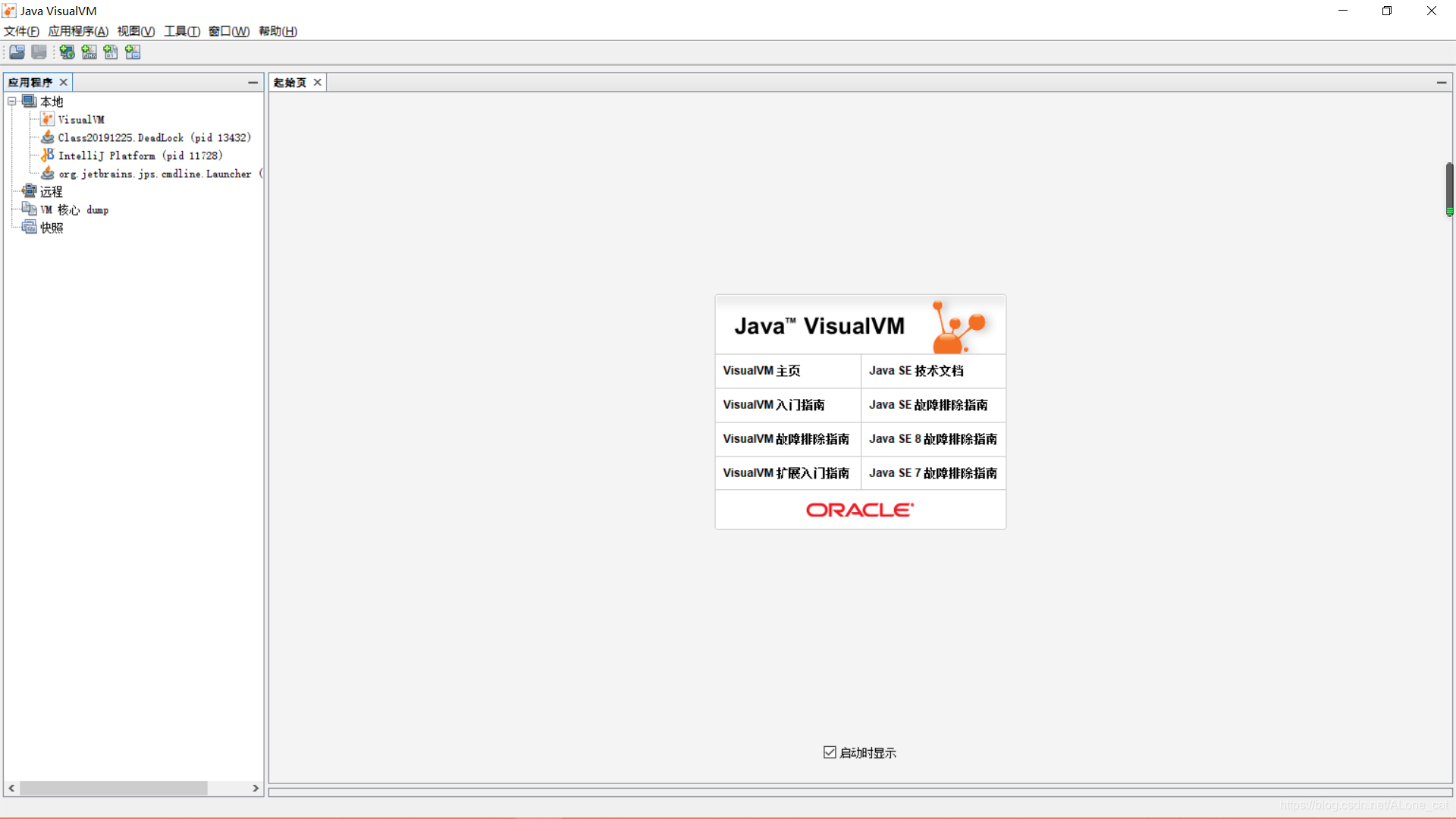Click the Load snapshot folder toolbar icon
Image resolution: width=1456 pixels, height=819 pixels.
[17, 52]
